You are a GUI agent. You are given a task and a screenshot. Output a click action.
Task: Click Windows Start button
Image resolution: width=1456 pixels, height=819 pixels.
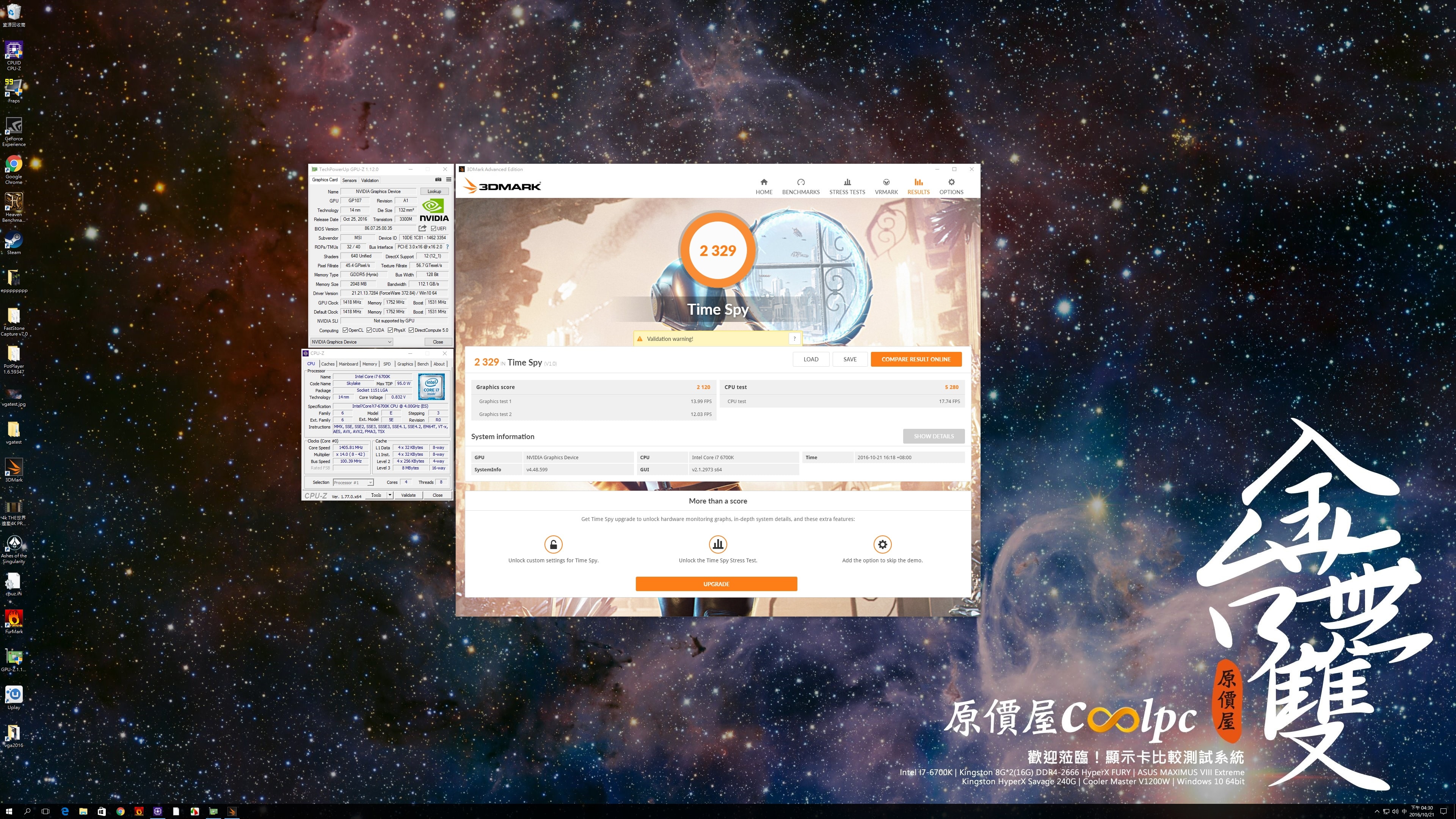9,811
